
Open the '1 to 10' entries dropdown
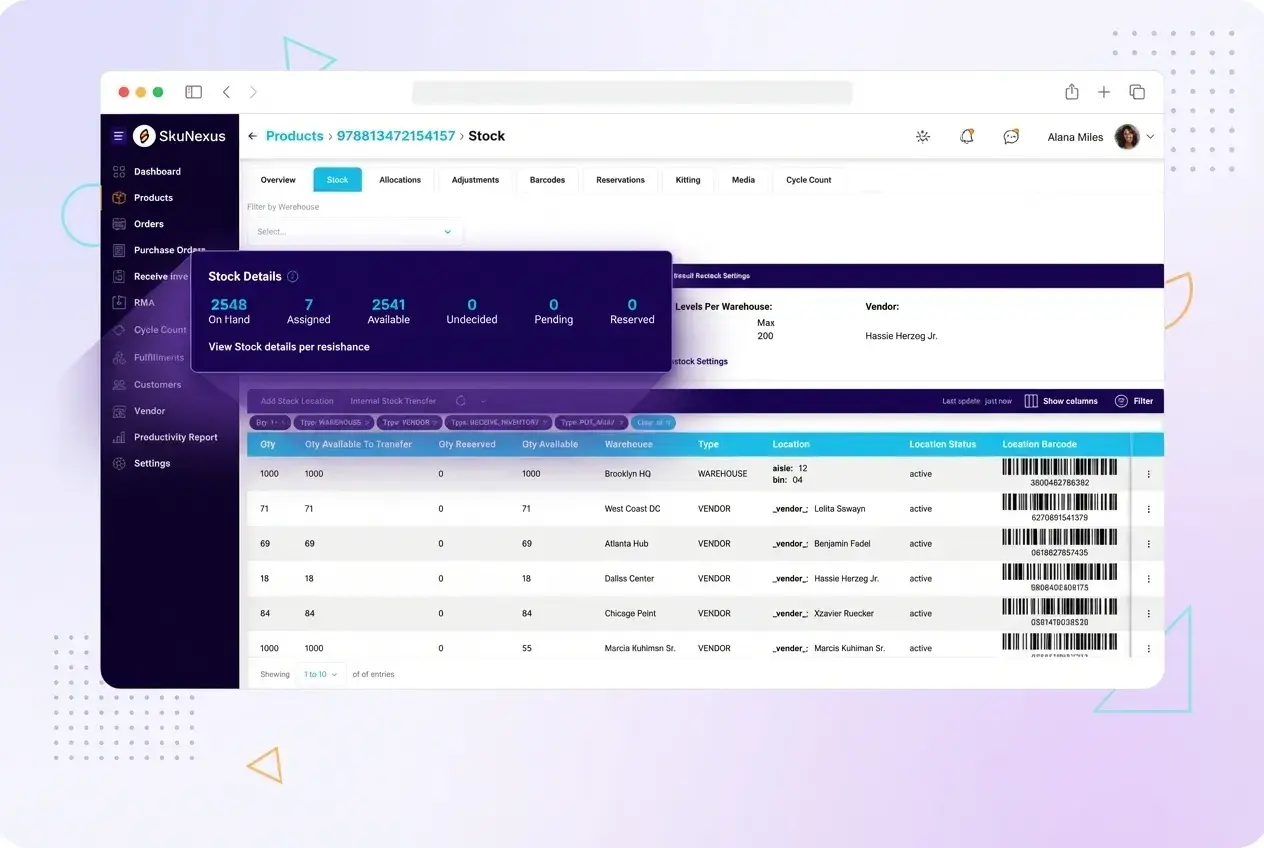coord(319,674)
